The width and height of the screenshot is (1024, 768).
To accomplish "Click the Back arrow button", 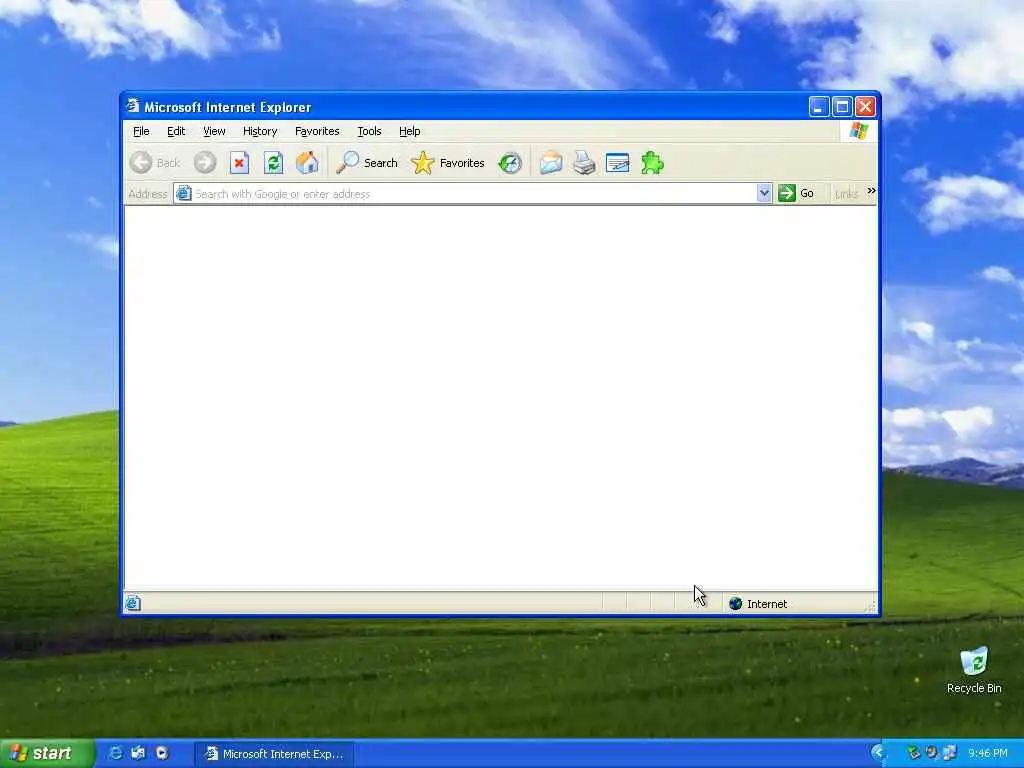I will (x=155, y=163).
